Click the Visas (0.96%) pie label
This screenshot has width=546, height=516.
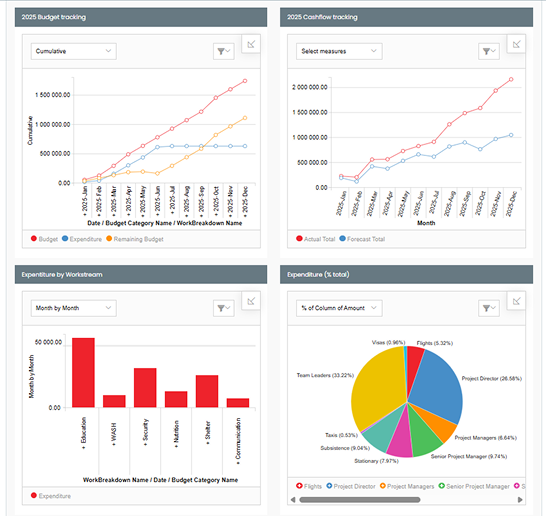click(x=389, y=343)
